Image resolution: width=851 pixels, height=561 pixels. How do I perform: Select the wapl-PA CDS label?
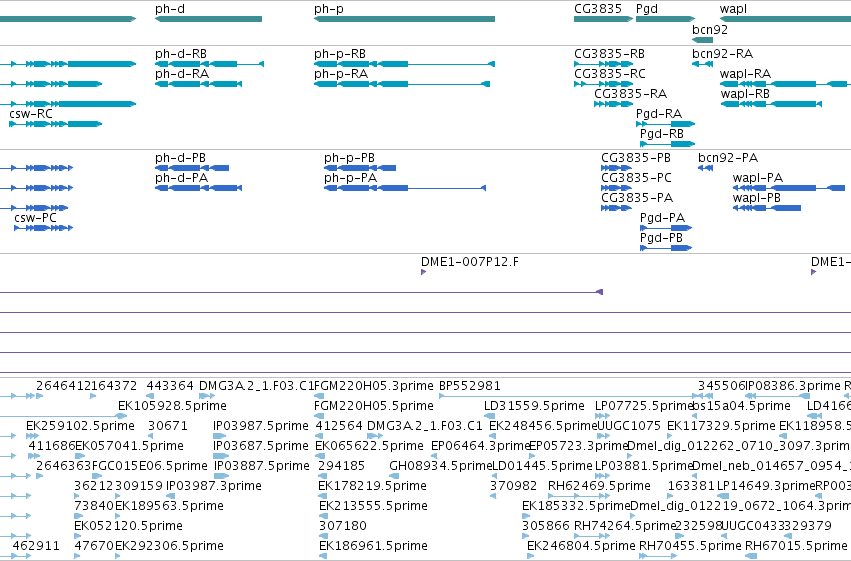(x=758, y=178)
